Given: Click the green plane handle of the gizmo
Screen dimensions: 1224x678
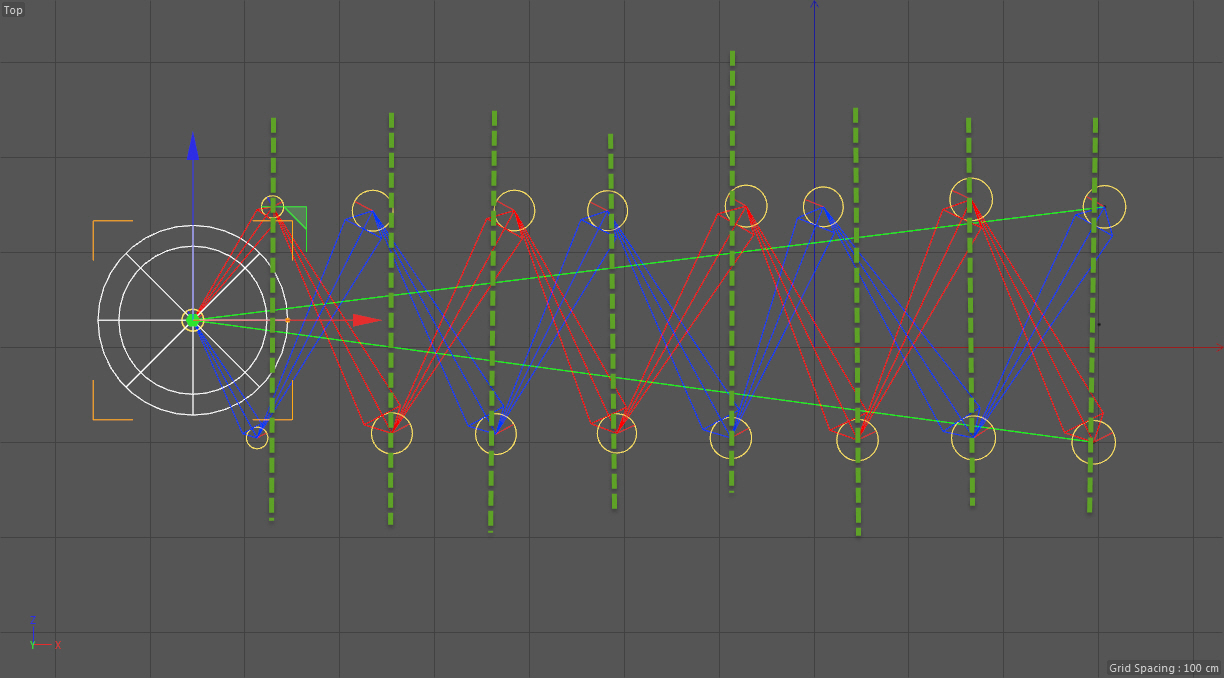Looking at the screenshot, I should pos(296,217).
